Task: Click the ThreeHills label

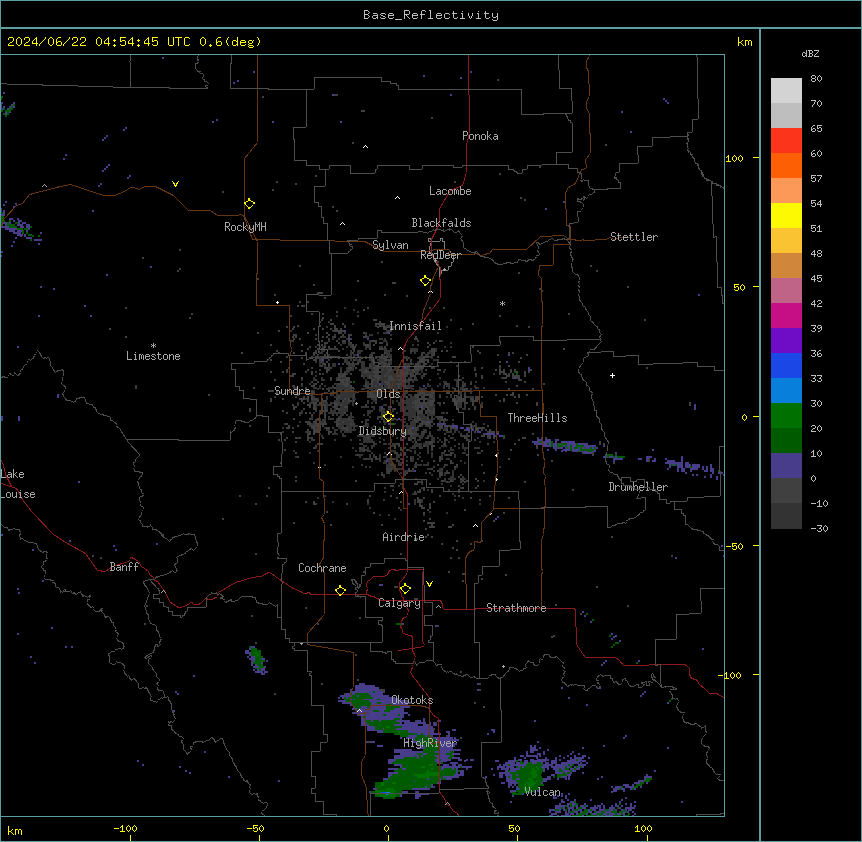Action: tap(537, 418)
